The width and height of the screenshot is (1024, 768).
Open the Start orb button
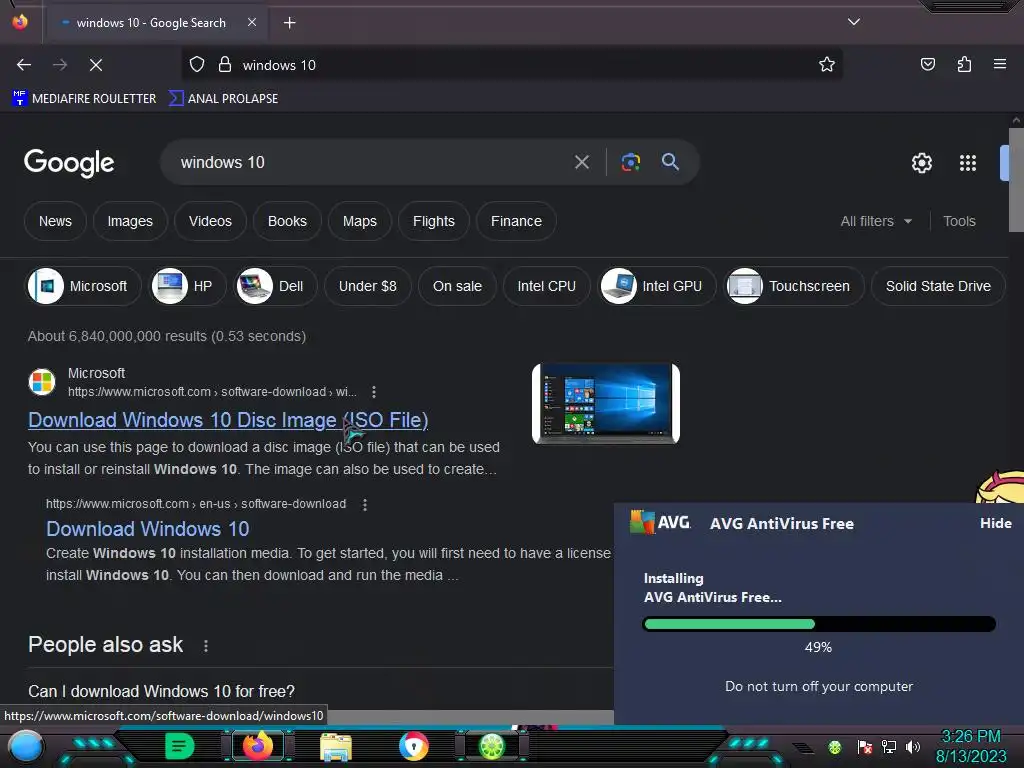pos(25,747)
